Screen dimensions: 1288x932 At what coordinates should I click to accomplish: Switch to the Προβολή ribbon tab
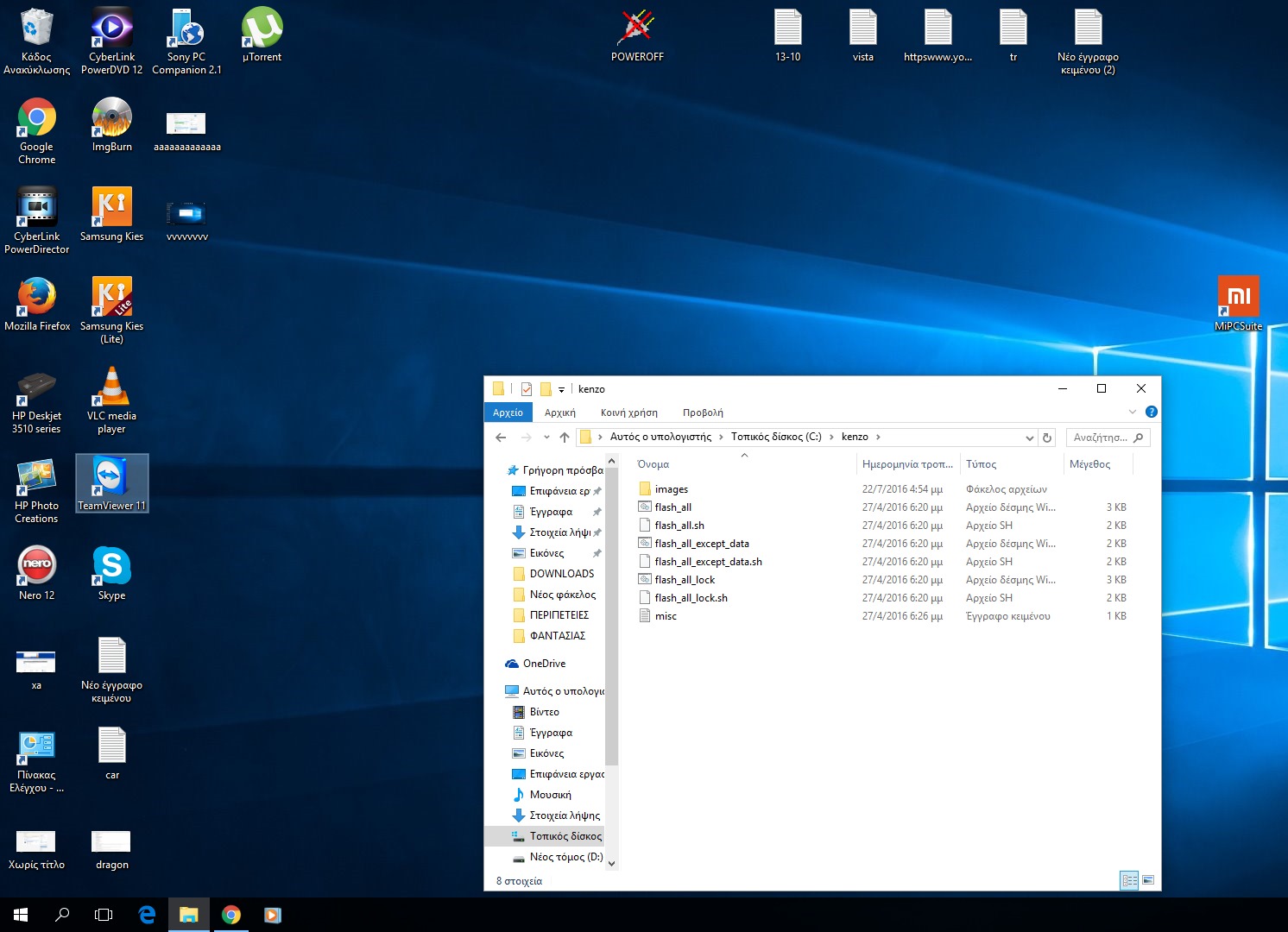click(x=703, y=412)
